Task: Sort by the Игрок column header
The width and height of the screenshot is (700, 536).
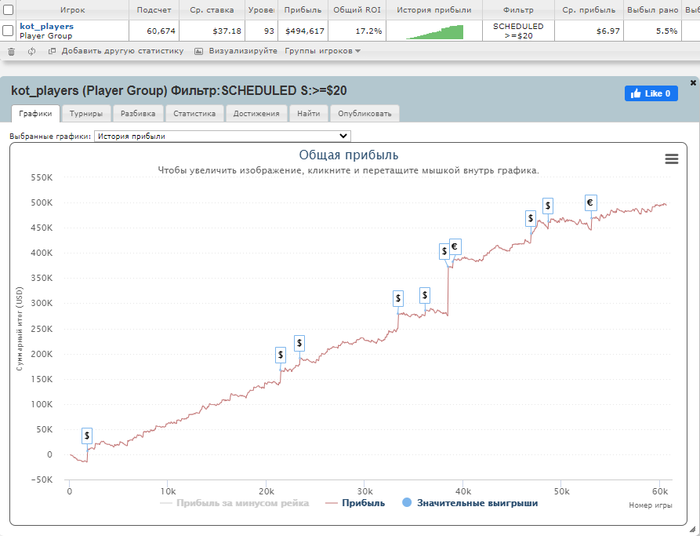Action: [x=72, y=10]
